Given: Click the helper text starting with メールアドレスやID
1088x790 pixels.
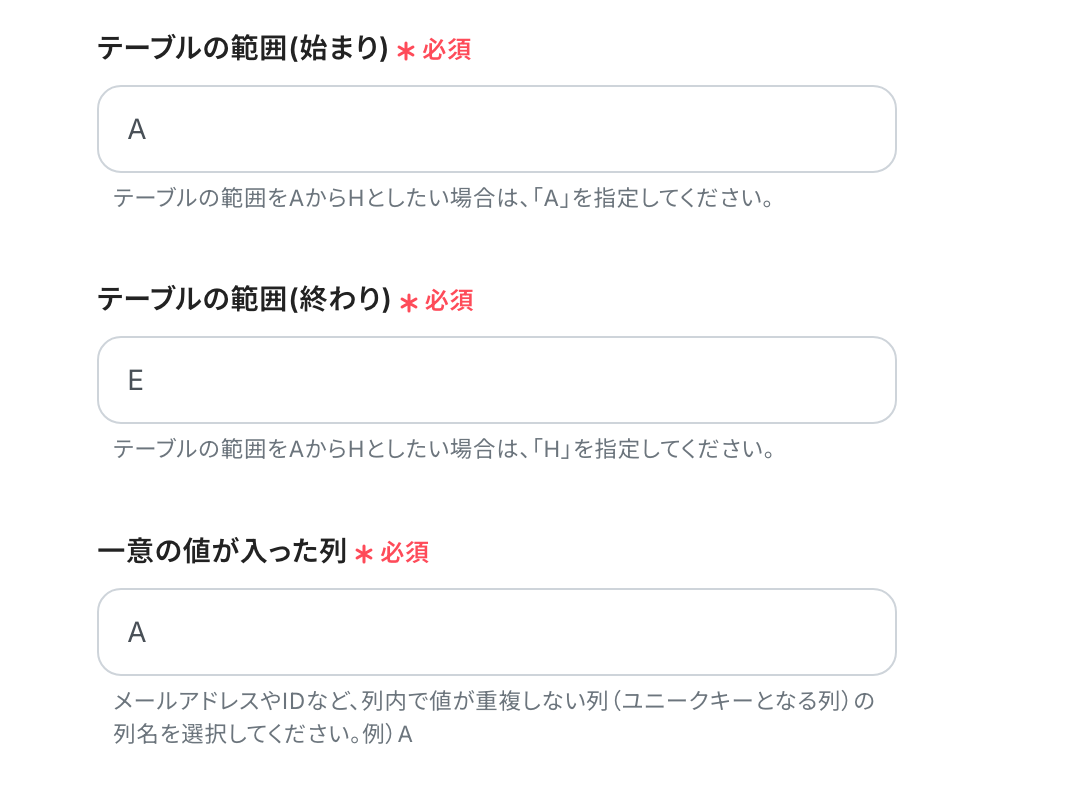Looking at the screenshot, I should coord(494,701).
